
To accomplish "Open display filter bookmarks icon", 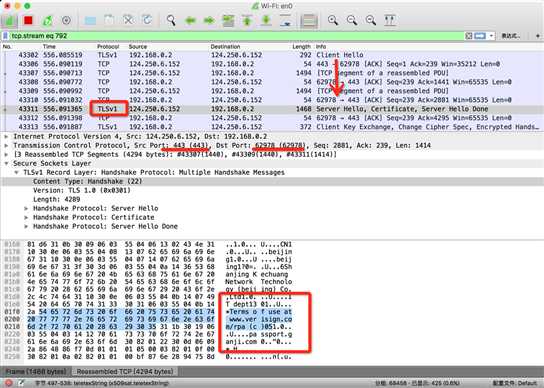I will click(5, 36).
